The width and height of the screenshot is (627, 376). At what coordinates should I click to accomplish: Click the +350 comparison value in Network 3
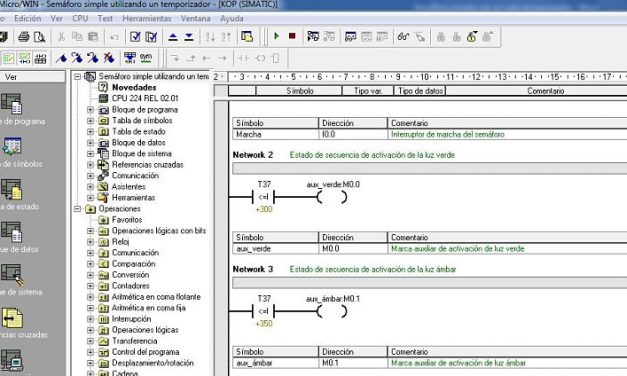tap(264, 323)
